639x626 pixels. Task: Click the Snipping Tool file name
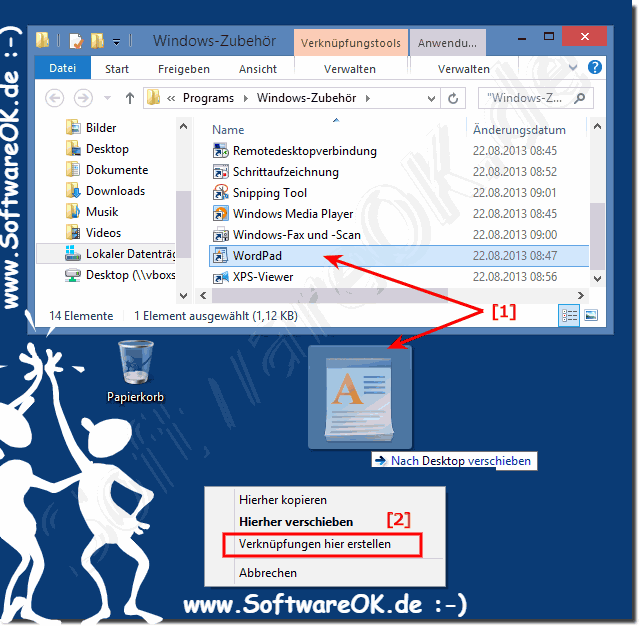(270, 193)
